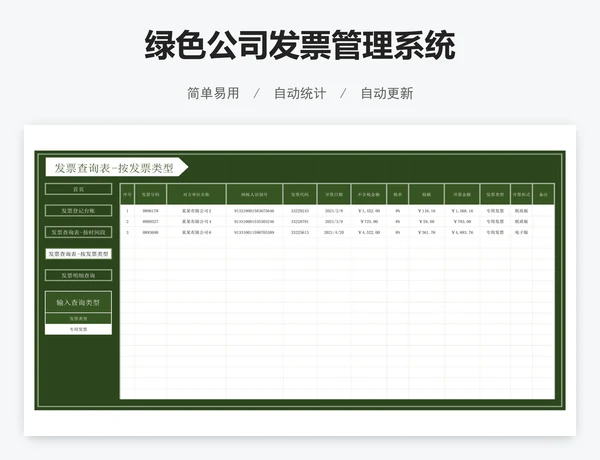This screenshot has width=600, height=460.
Task: Select the 序号 column header
Action: click(x=127, y=194)
